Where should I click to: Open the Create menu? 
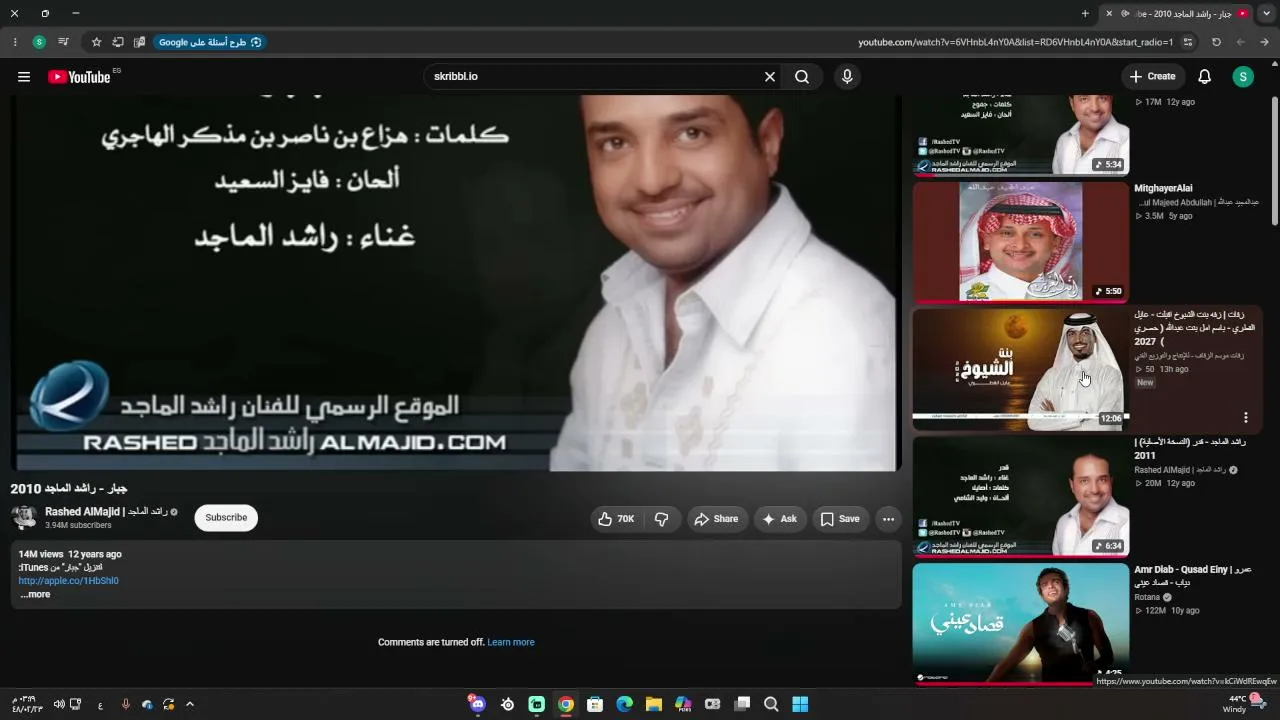[x=1152, y=77]
